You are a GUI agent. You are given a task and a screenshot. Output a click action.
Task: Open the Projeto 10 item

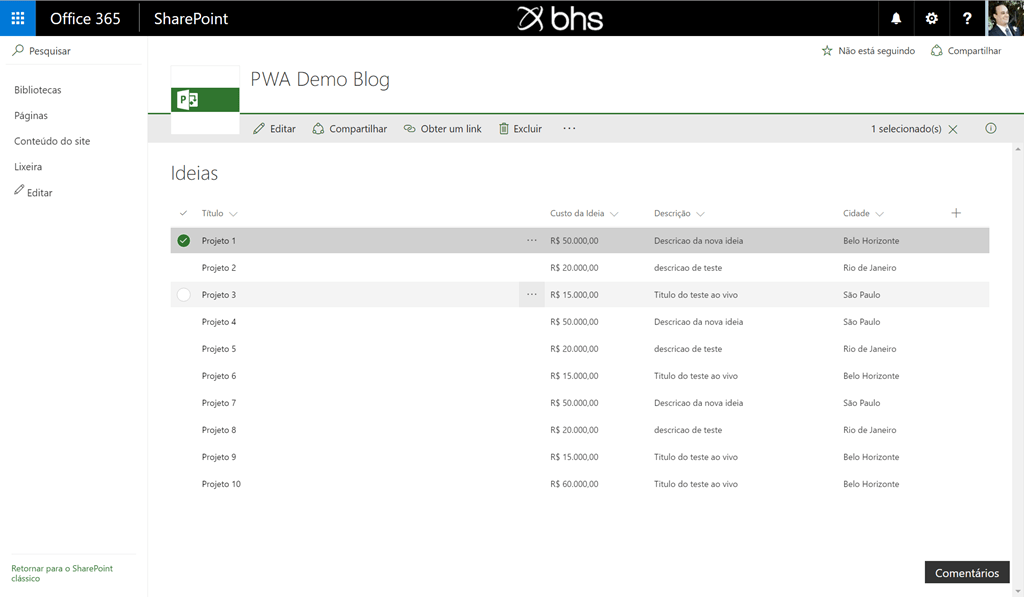[221, 484]
